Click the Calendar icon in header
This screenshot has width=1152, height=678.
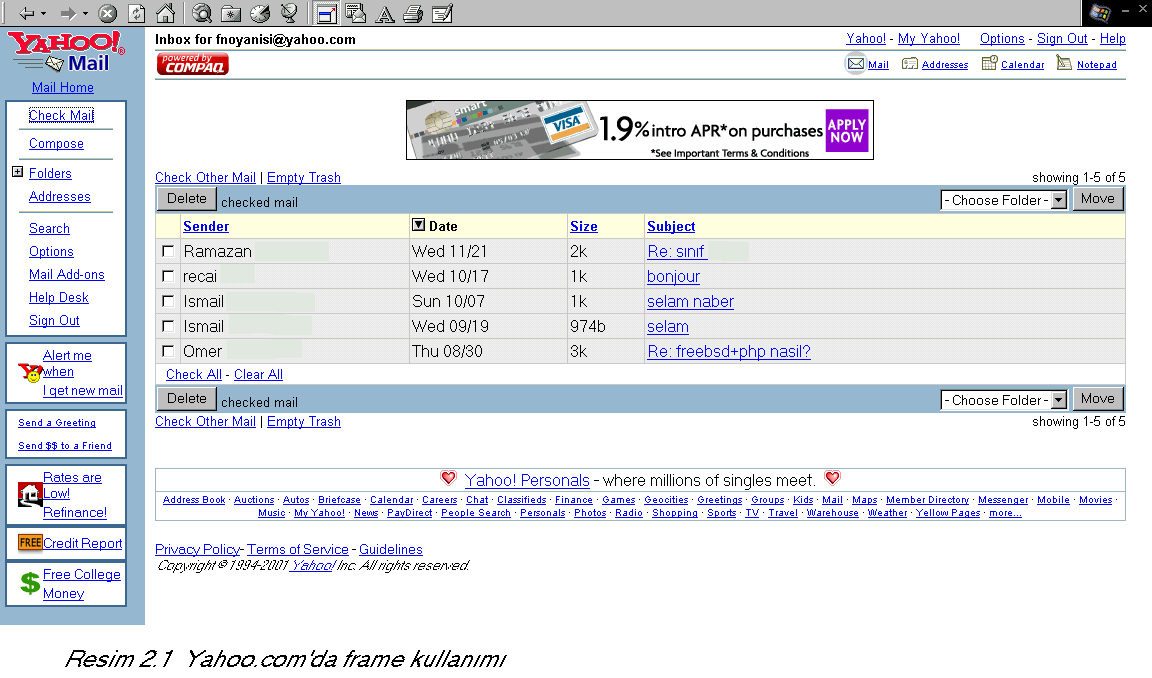click(x=990, y=63)
